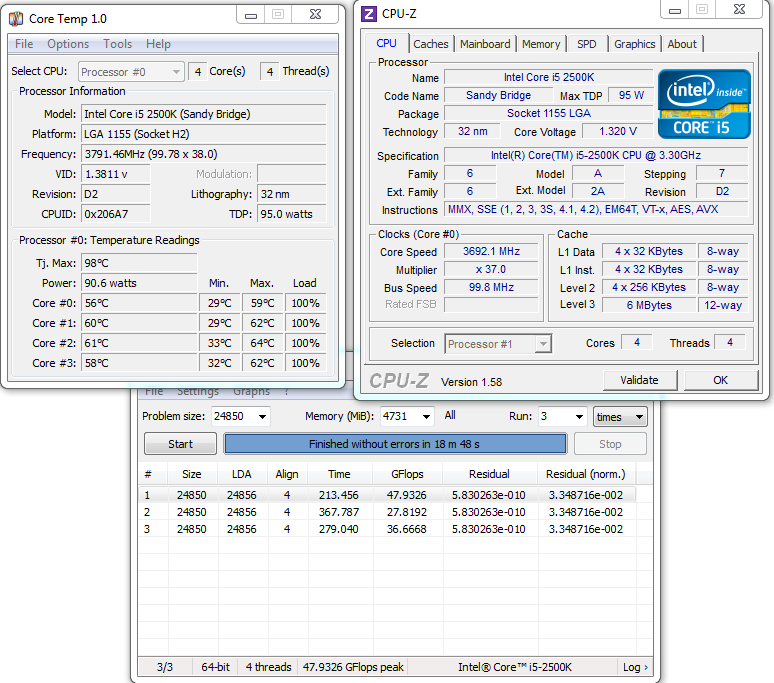
Task: Click the Frequency field 3791.46MHz
Action: coord(203,154)
